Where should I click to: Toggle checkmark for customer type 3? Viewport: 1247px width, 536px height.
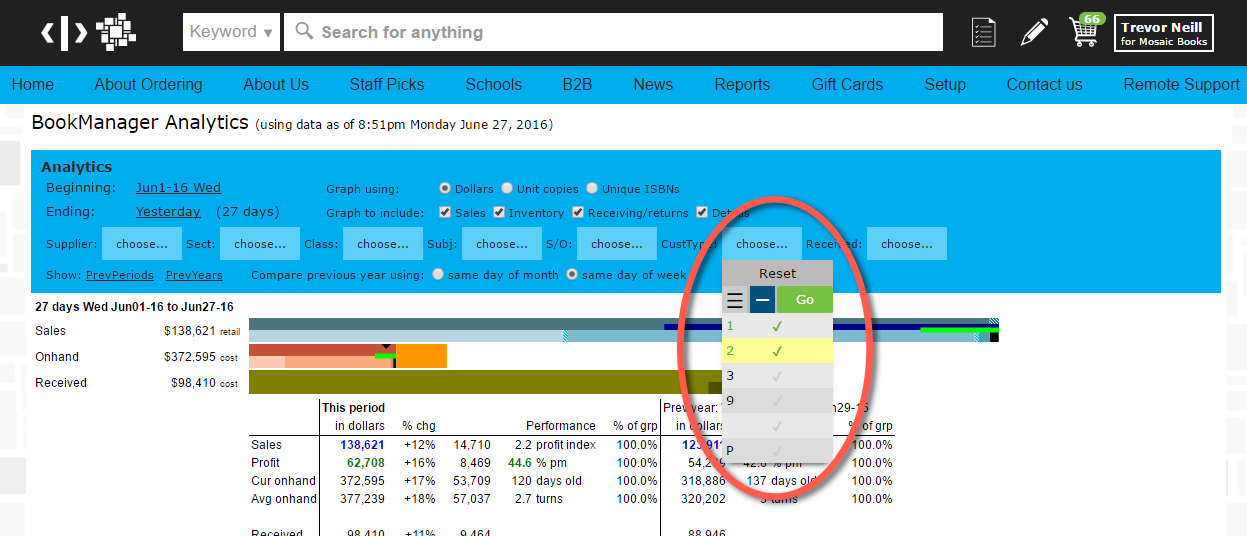pos(777,376)
